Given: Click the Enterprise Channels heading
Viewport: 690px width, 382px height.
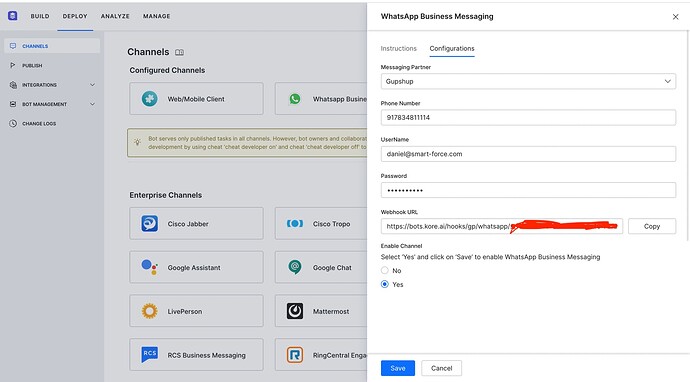Looking at the screenshot, I should click(x=165, y=195).
